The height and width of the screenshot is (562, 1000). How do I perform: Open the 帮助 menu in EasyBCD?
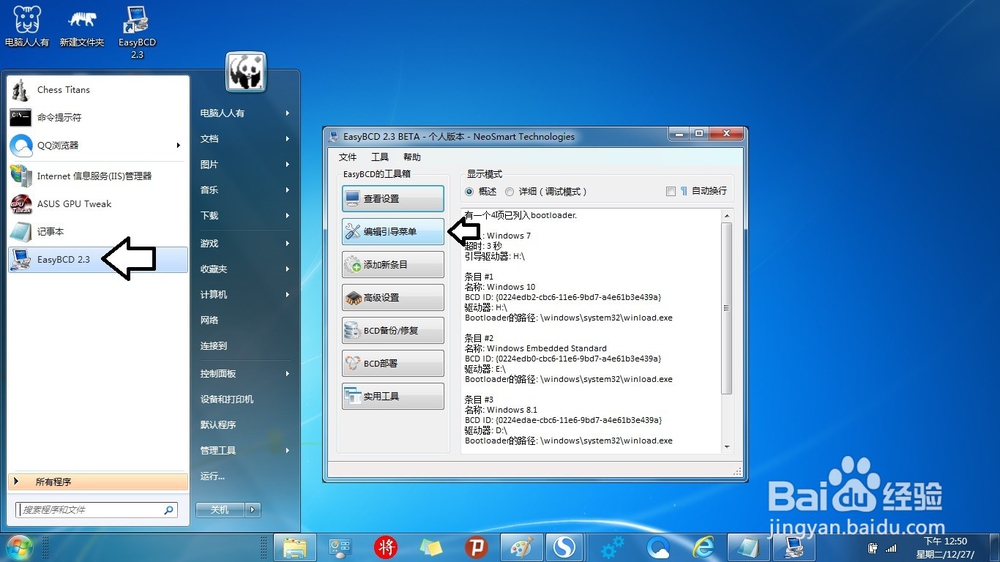pyautogui.click(x=412, y=157)
